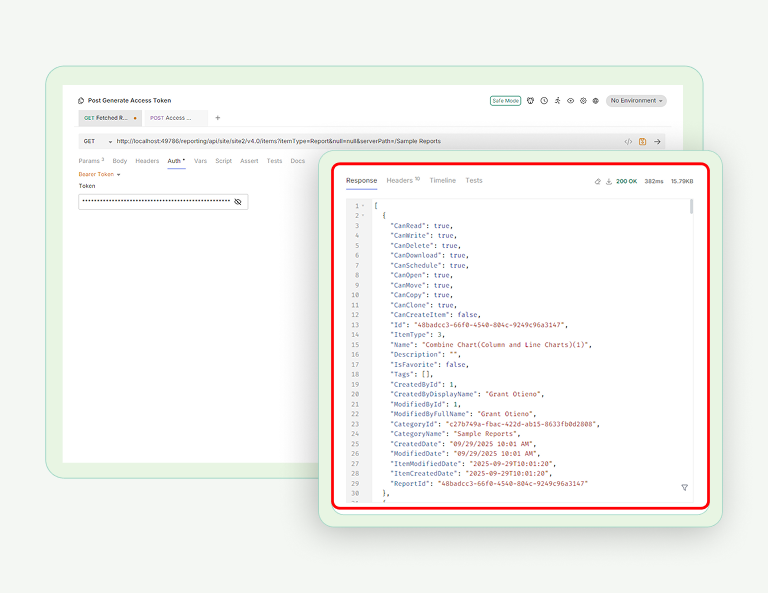Open the Script tab

223,161
